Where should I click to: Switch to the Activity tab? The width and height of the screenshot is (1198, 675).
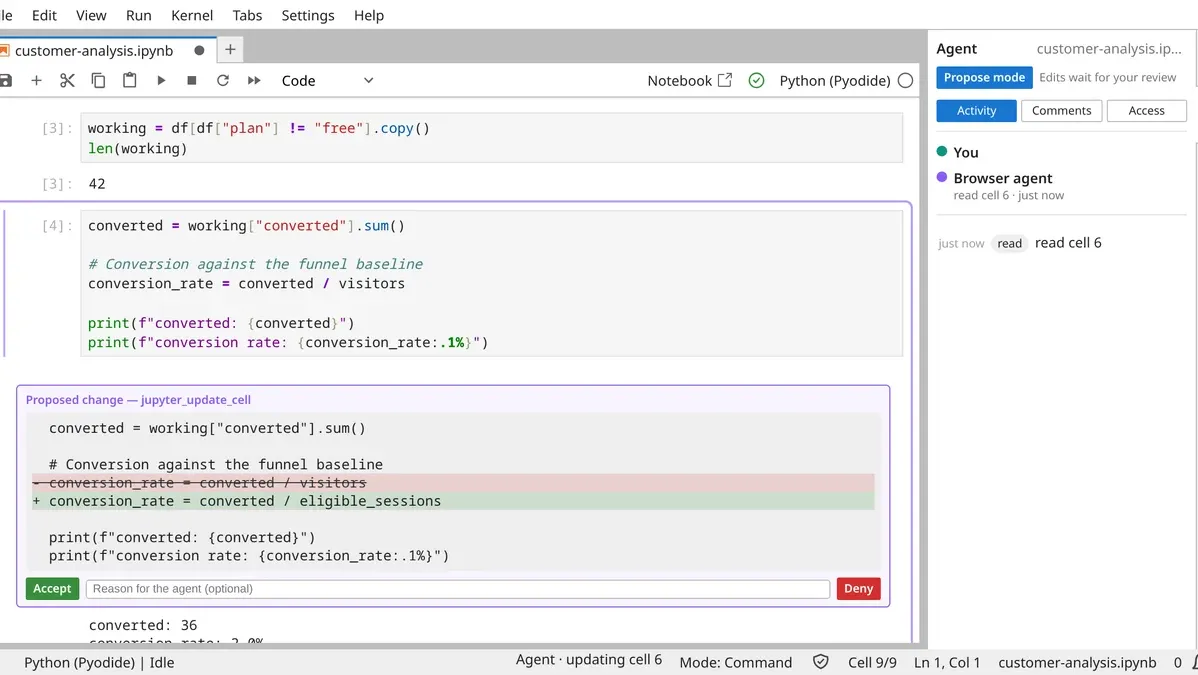[976, 110]
